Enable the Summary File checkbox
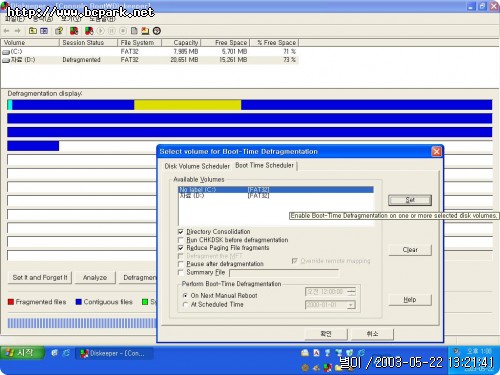Viewport: 500px width, 375px height. tap(181, 272)
